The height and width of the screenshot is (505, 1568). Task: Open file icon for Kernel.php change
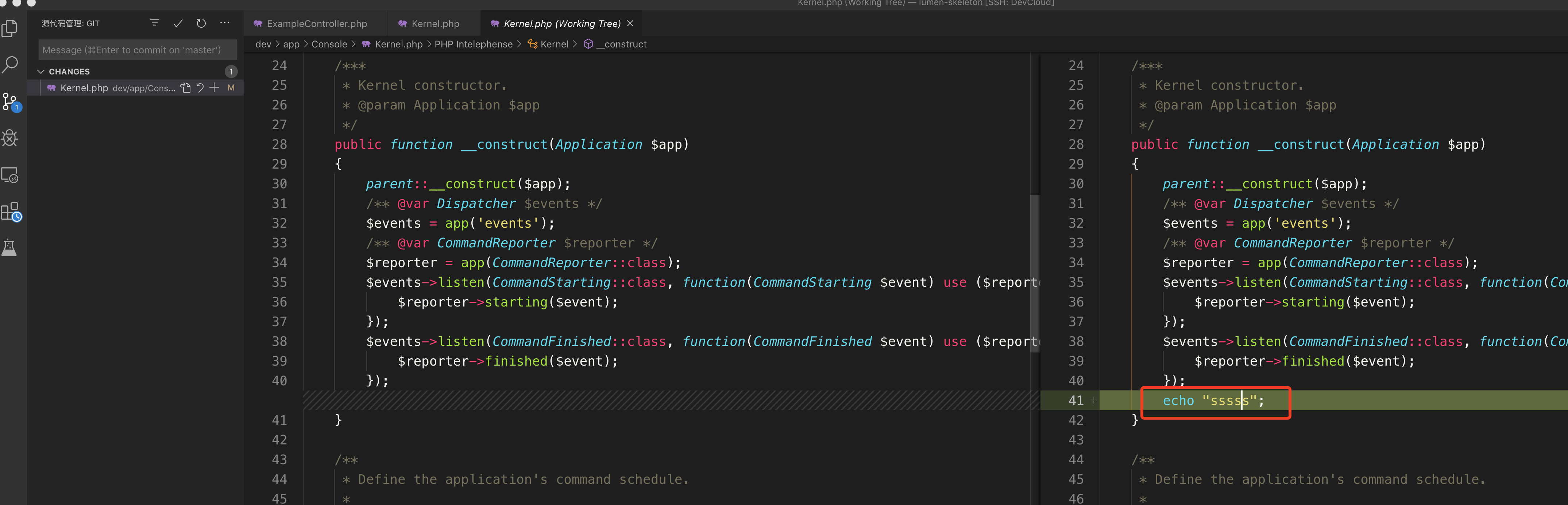click(186, 88)
